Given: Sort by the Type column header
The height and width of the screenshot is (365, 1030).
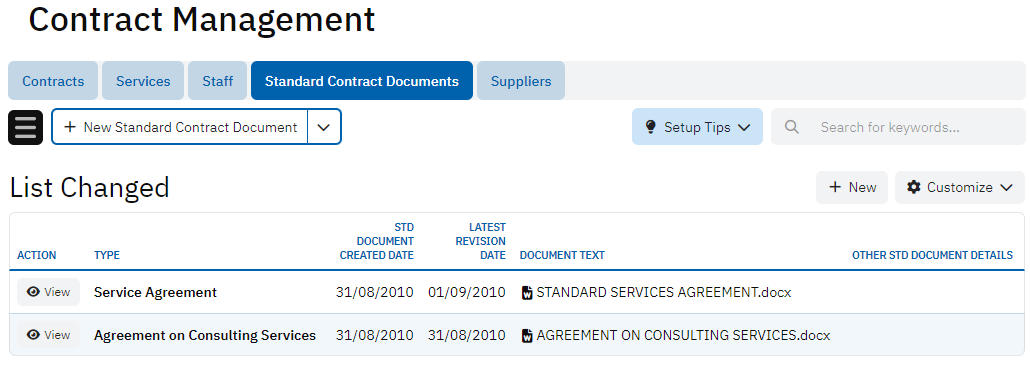Looking at the screenshot, I should pos(107,255).
